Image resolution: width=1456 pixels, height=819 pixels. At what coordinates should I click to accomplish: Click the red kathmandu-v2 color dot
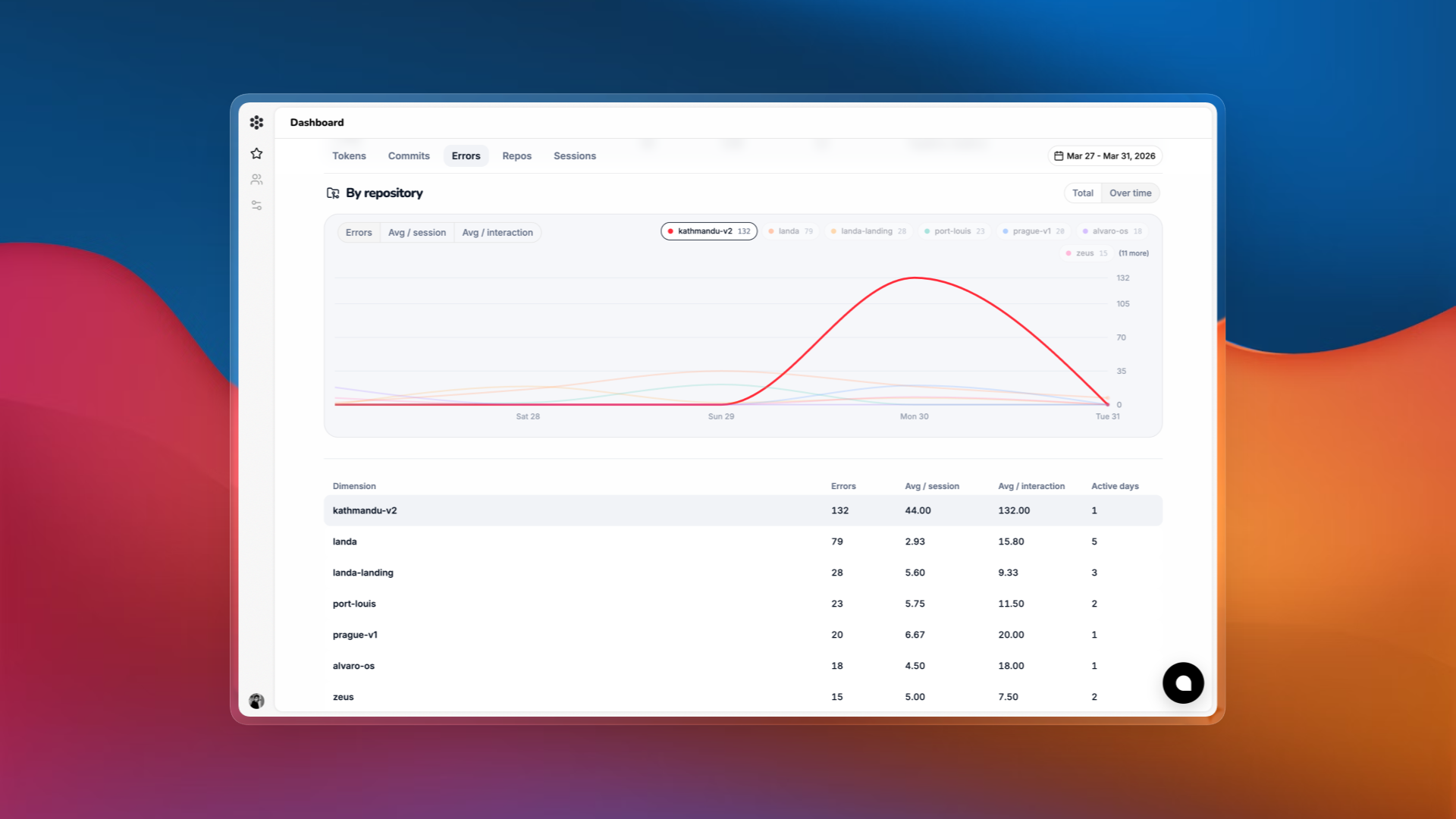670,231
